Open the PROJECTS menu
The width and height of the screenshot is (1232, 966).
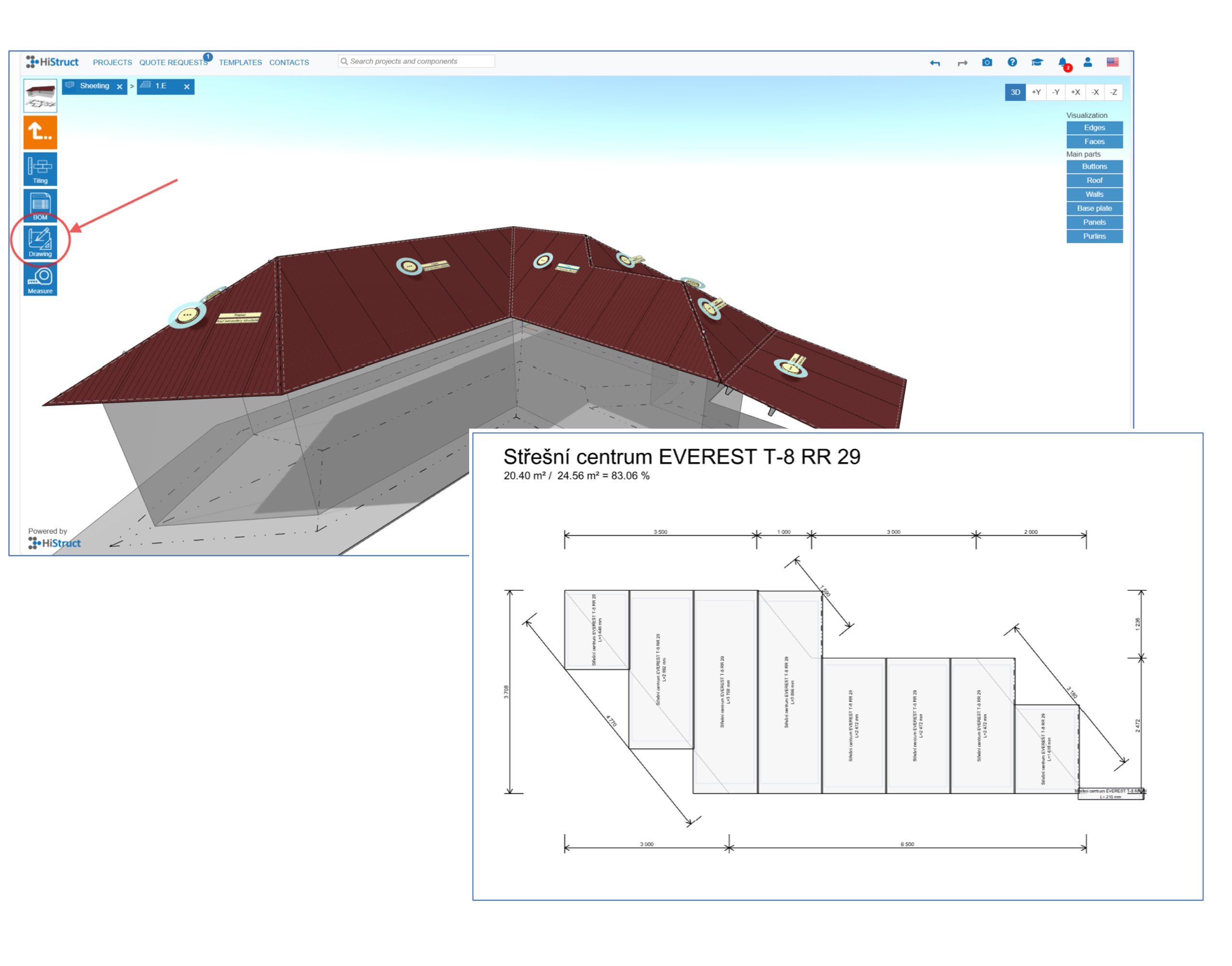click(112, 62)
